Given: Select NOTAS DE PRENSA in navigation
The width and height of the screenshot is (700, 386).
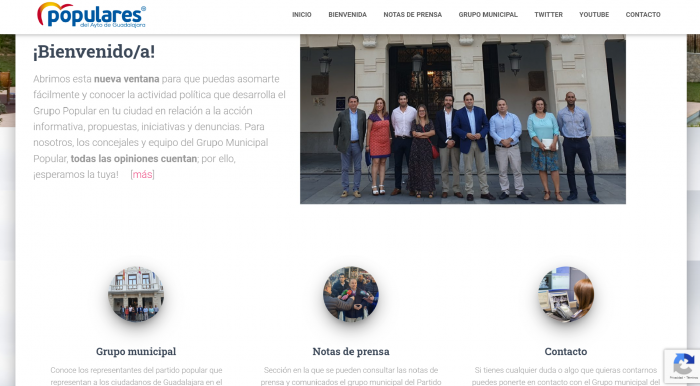Looking at the screenshot, I should (x=412, y=15).
